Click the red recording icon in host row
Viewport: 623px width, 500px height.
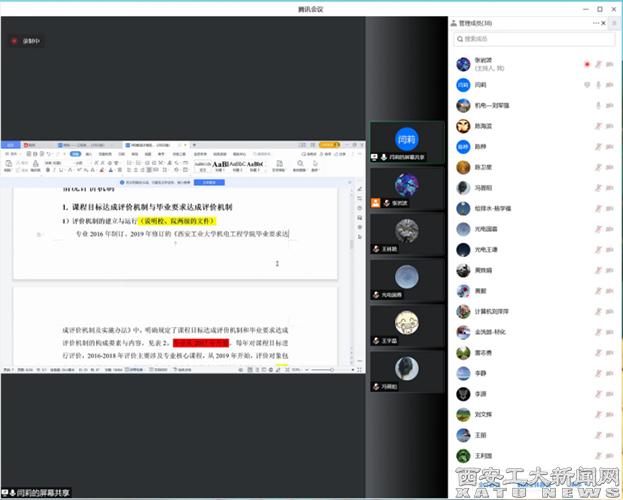pyautogui.click(x=587, y=64)
